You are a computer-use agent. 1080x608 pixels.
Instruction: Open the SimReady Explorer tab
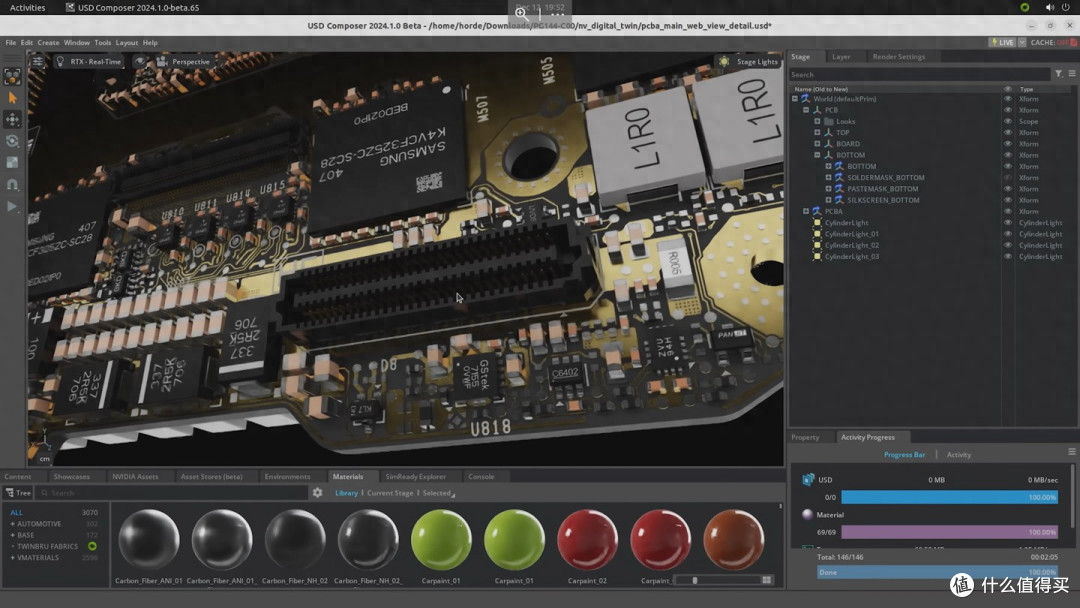pyautogui.click(x=415, y=476)
